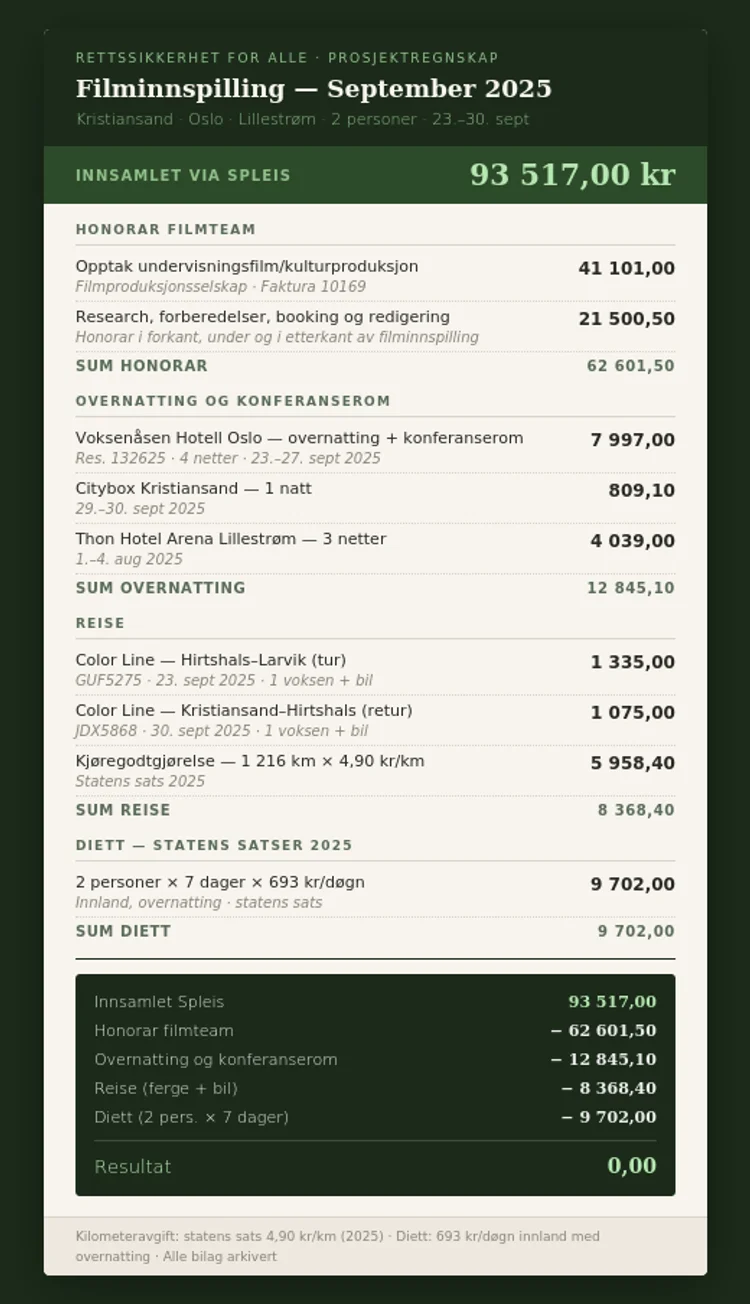Image resolution: width=750 pixels, height=1304 pixels.
Task: Select the Color Line Kristiansand–Hirtshals (retur) row
Action: point(375,720)
